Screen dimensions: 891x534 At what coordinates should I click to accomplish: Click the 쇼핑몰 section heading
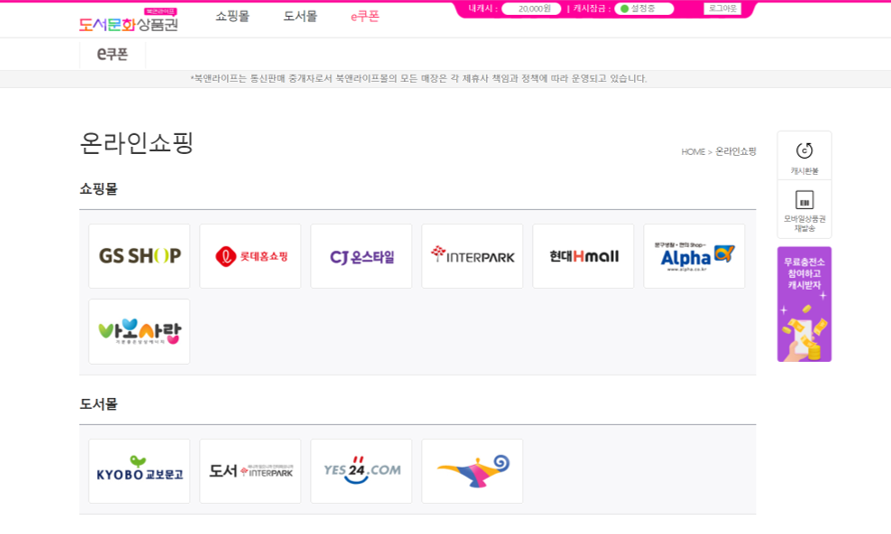[x=98, y=189]
